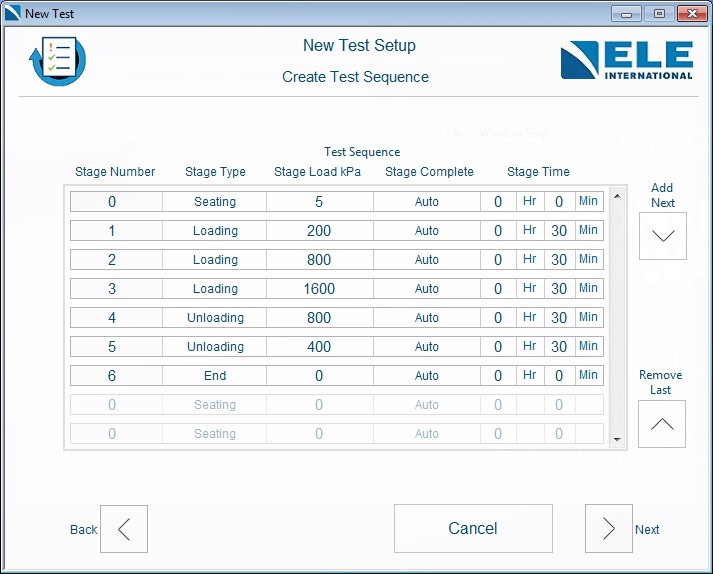This screenshot has height=574, width=713.
Task: Click the Remove Last up-chevron button
Action: (662, 424)
